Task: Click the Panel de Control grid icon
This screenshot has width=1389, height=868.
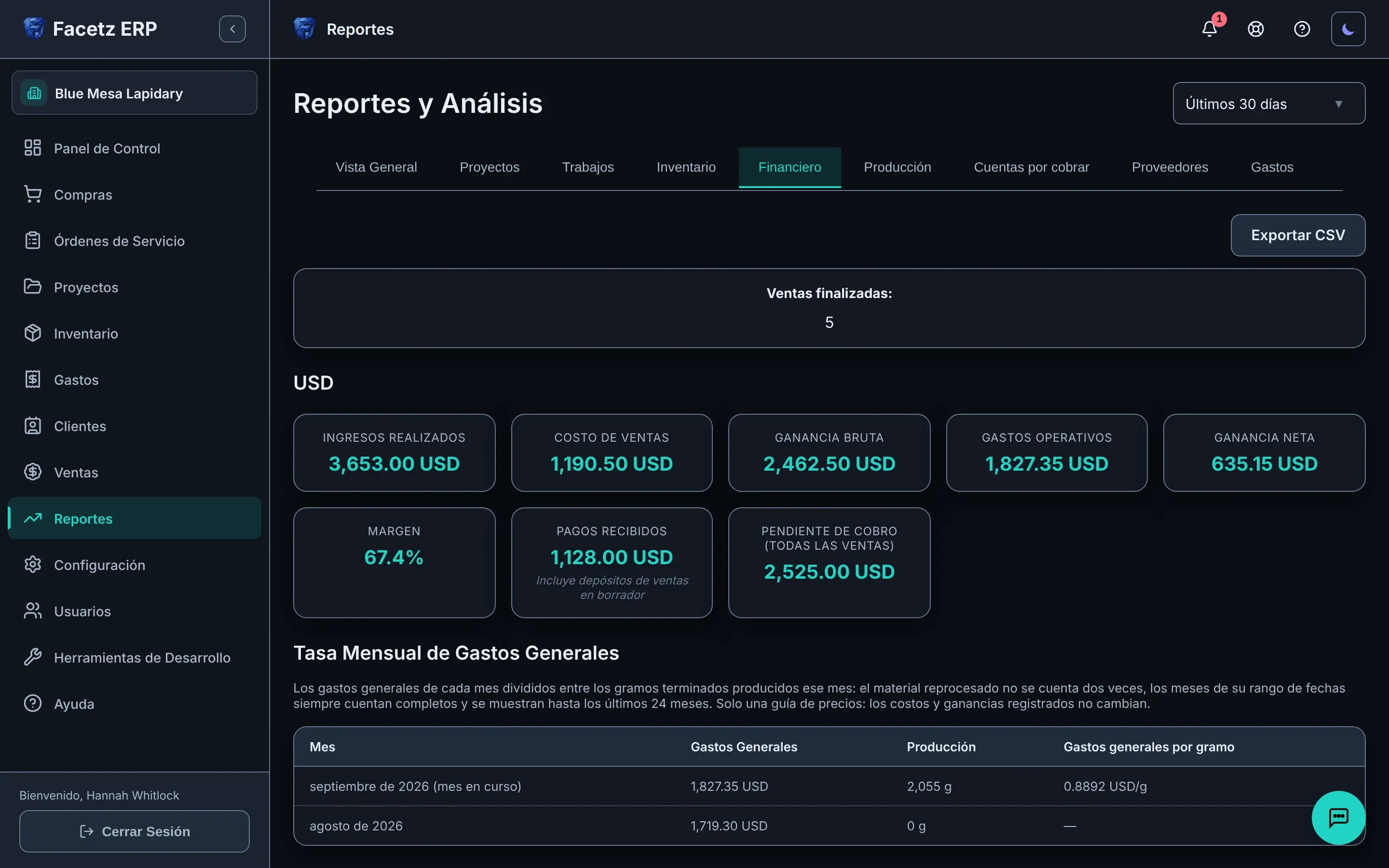Action: tap(33, 148)
